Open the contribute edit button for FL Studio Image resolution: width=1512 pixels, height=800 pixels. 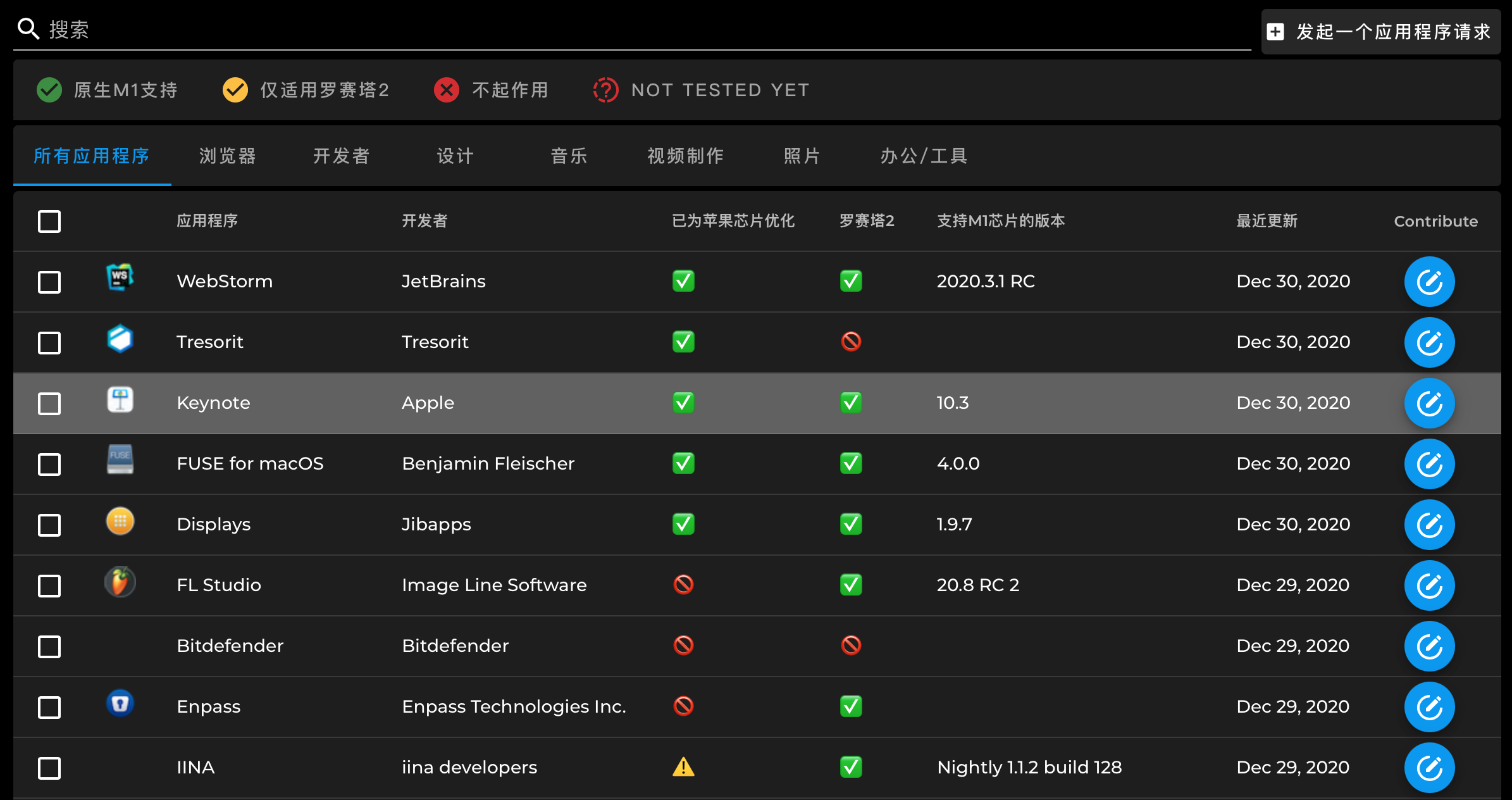point(1429,585)
